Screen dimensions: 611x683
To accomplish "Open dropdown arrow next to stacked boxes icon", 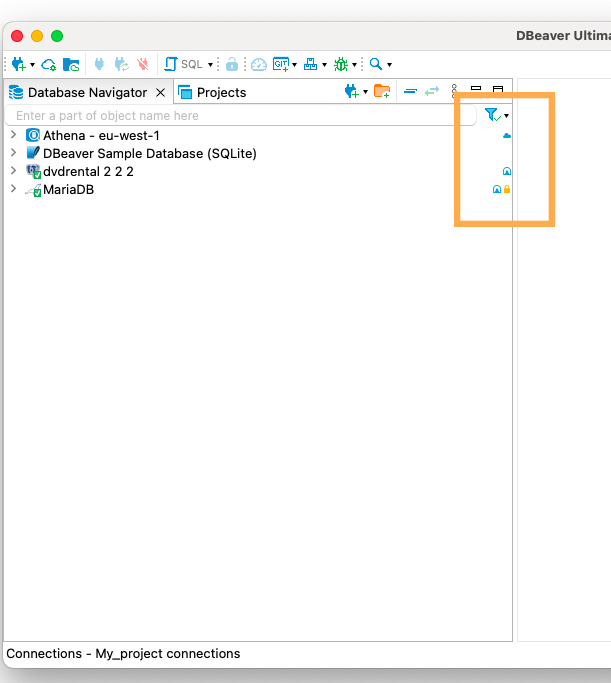I will pos(324,65).
